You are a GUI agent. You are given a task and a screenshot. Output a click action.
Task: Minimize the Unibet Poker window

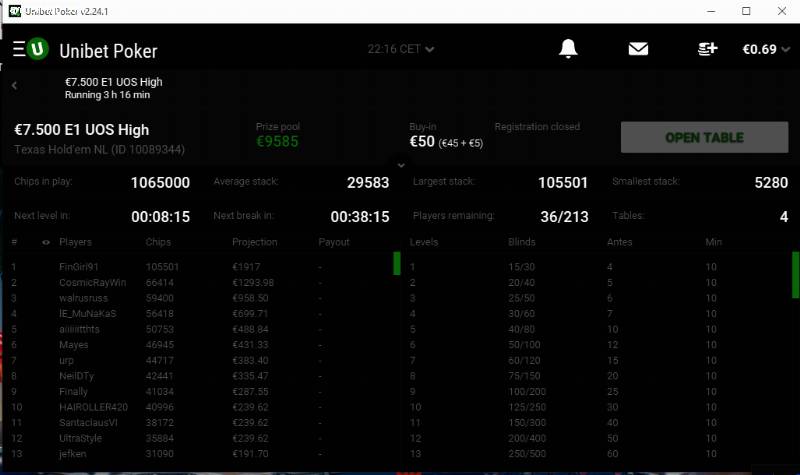(711, 11)
